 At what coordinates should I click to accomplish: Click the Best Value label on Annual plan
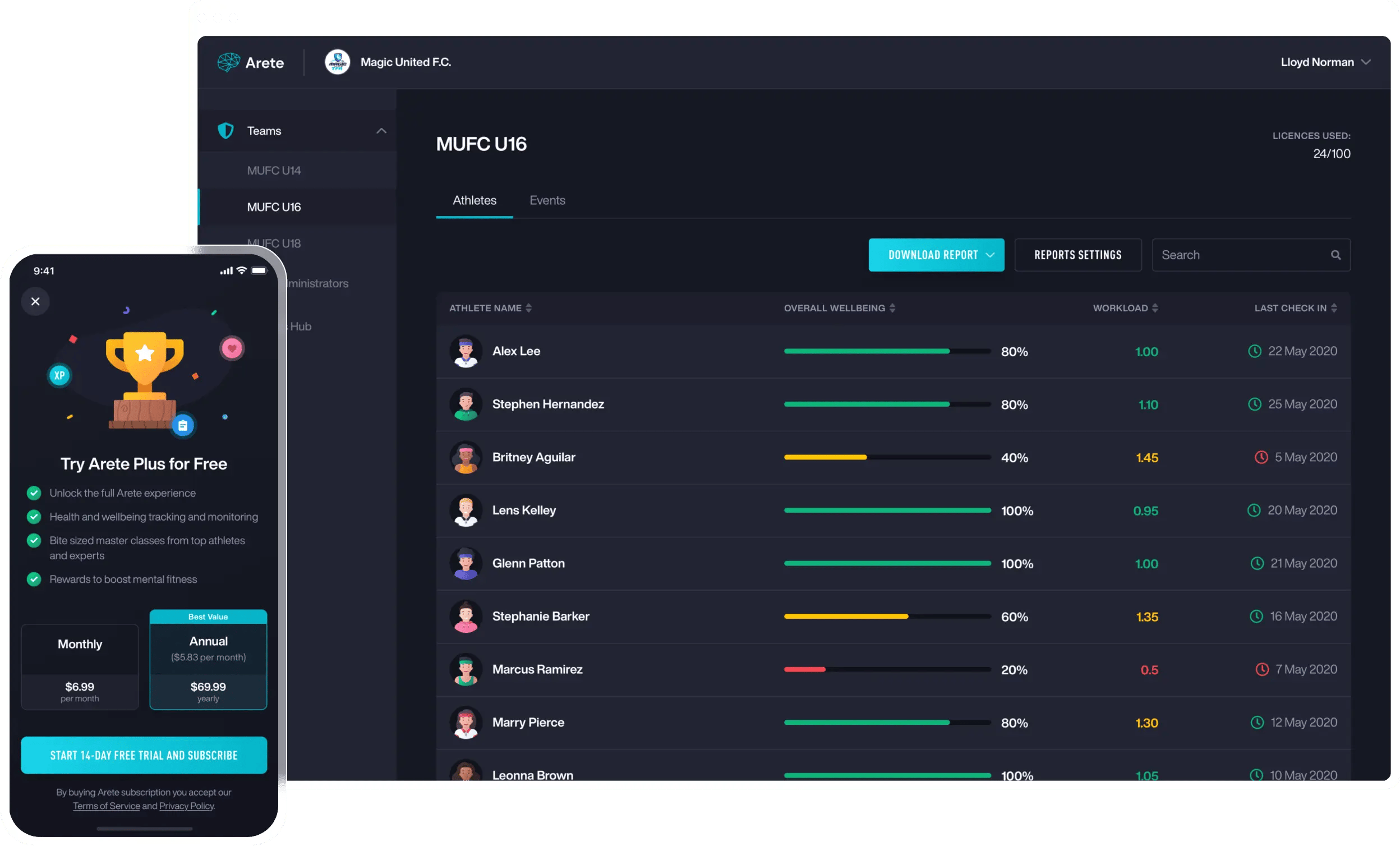208,617
